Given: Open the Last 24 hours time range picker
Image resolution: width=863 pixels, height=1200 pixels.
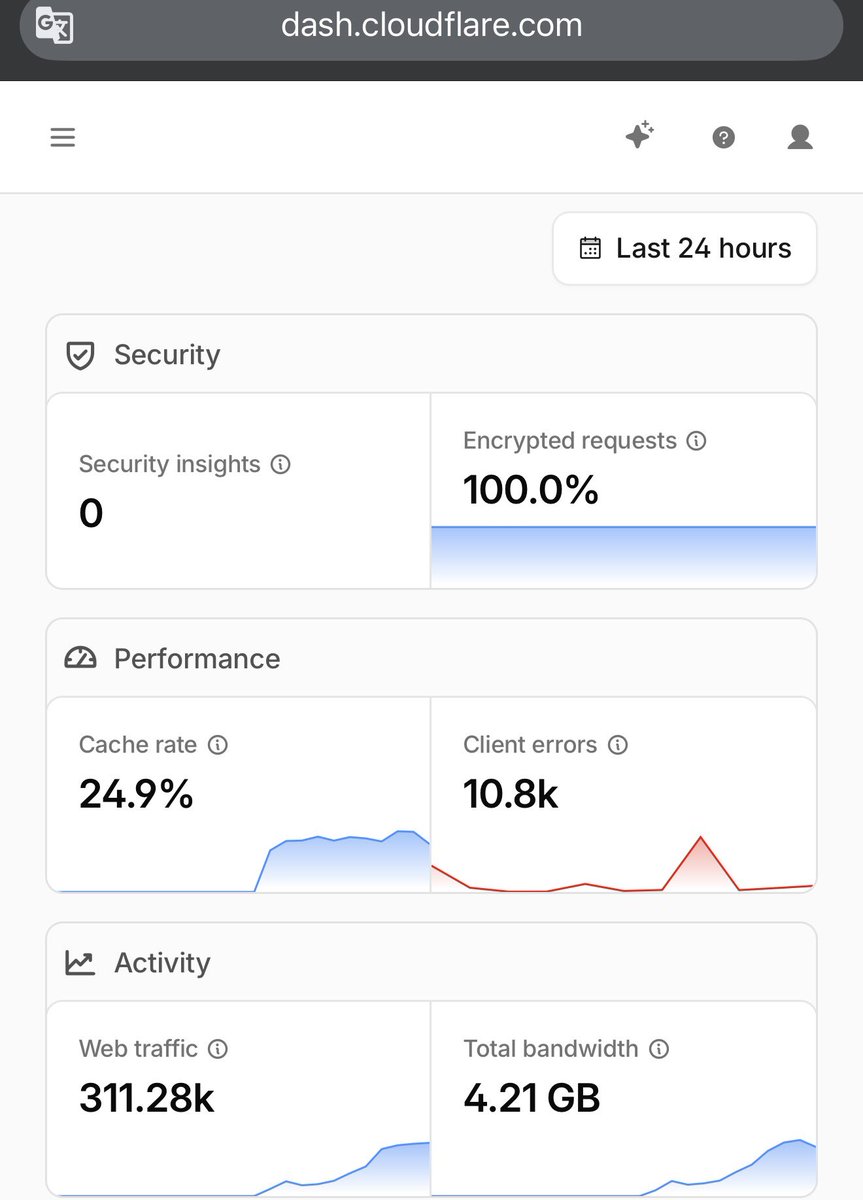Looking at the screenshot, I should click(685, 248).
